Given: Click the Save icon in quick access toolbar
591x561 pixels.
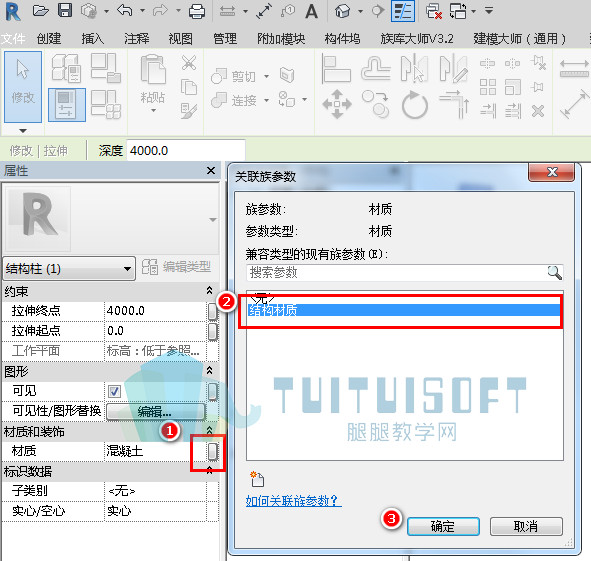Looking at the screenshot, I should point(65,10).
